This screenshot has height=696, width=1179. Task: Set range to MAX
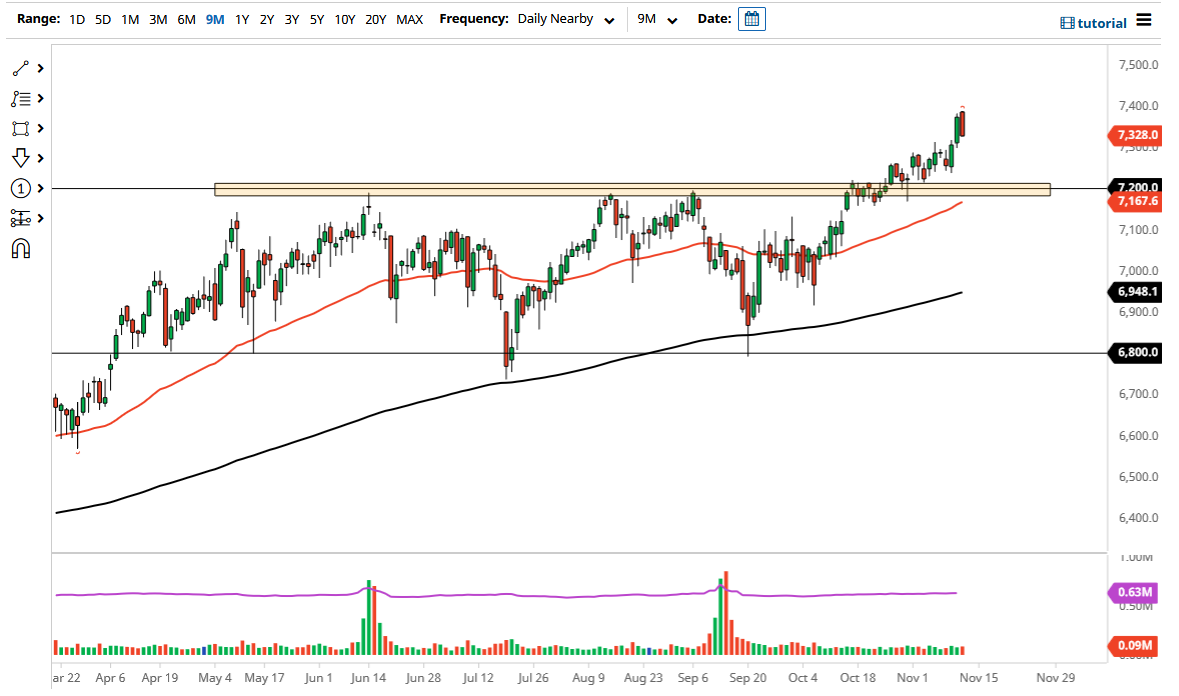point(409,20)
